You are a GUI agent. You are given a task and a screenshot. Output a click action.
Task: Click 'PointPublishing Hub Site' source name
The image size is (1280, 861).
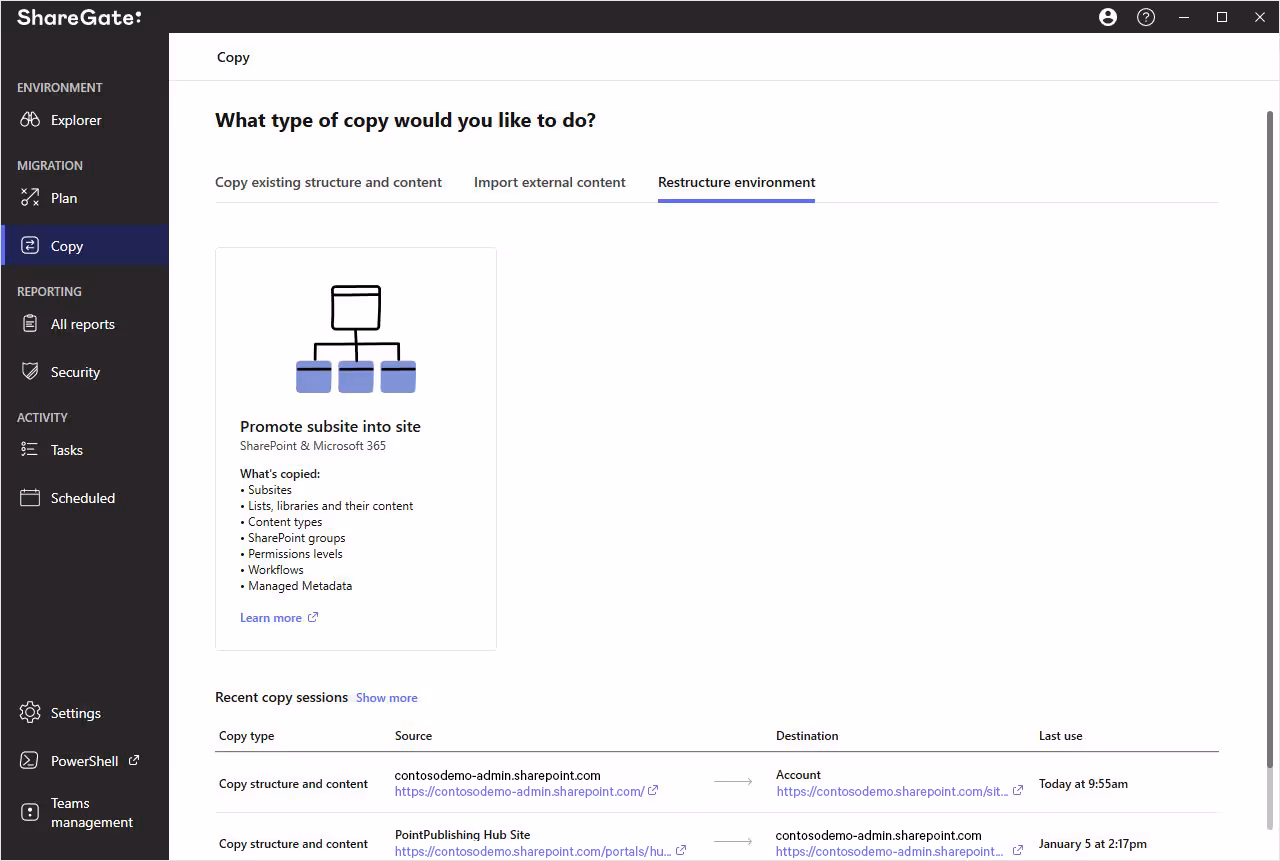pyautogui.click(x=462, y=835)
